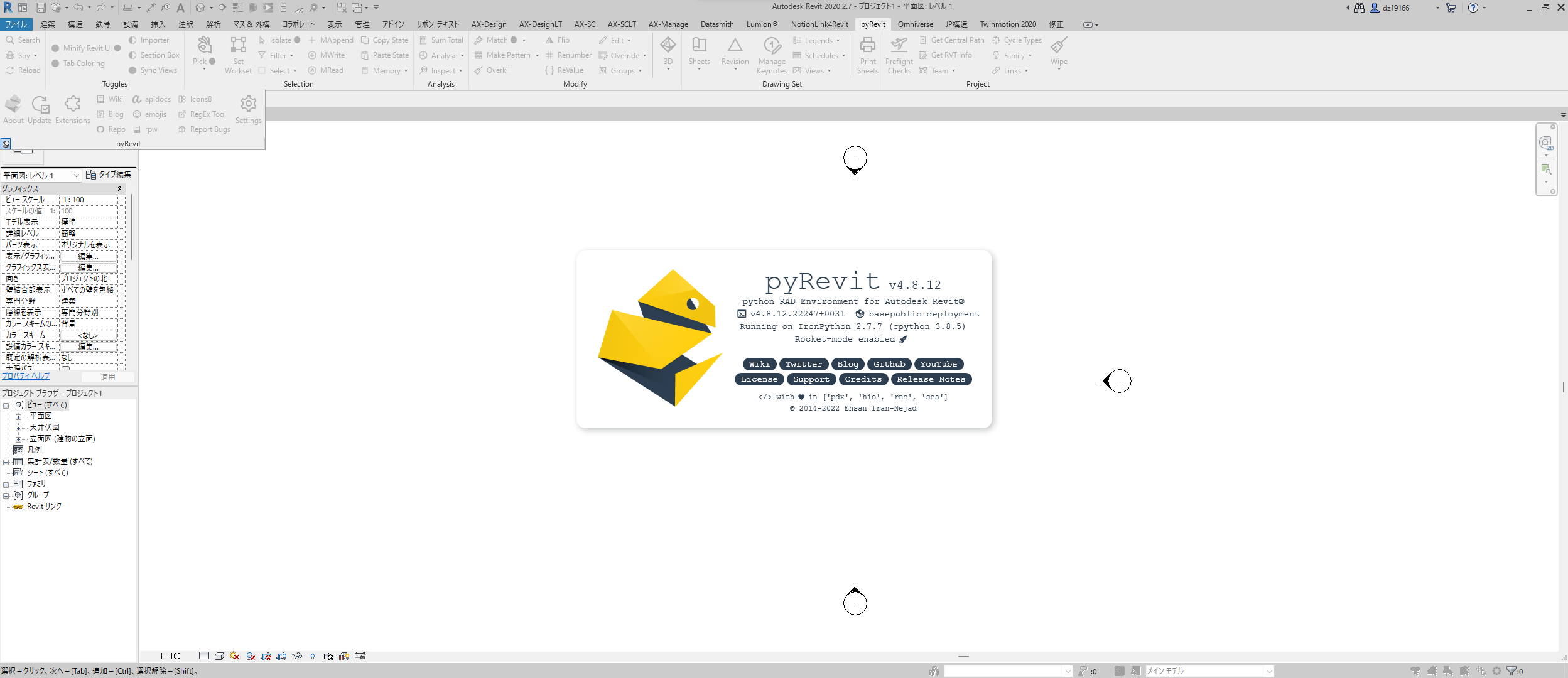Click the Release Notes button
Viewport: 1568px width, 678px height.
(x=931, y=379)
